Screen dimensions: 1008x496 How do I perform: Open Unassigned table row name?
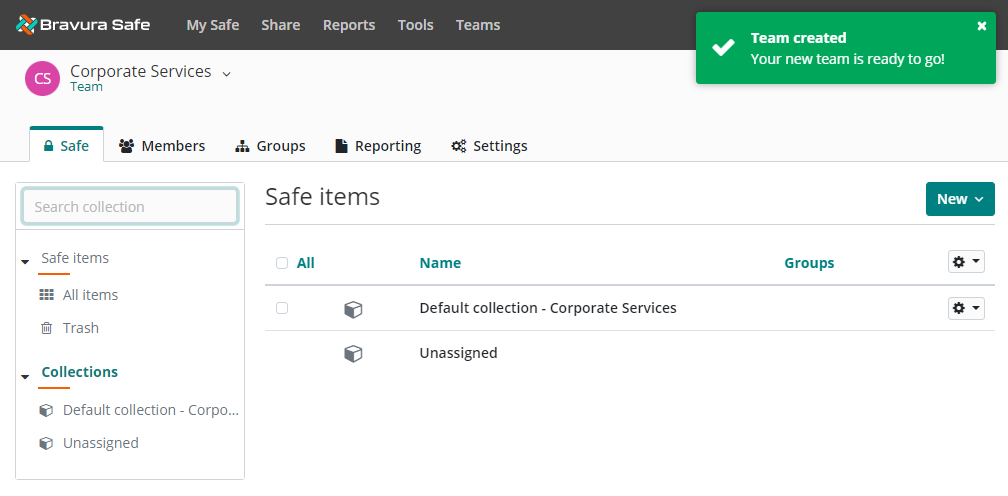pyautogui.click(x=458, y=353)
